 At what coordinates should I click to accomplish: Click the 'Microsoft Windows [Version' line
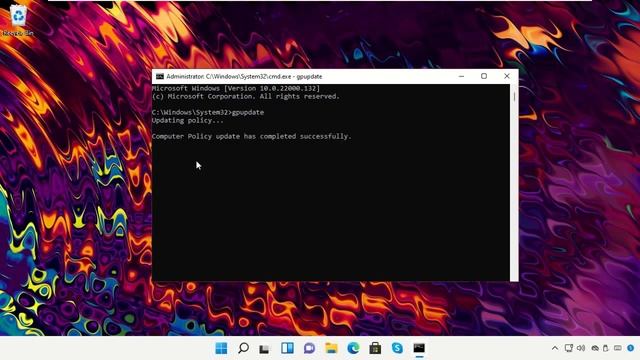coord(236,88)
